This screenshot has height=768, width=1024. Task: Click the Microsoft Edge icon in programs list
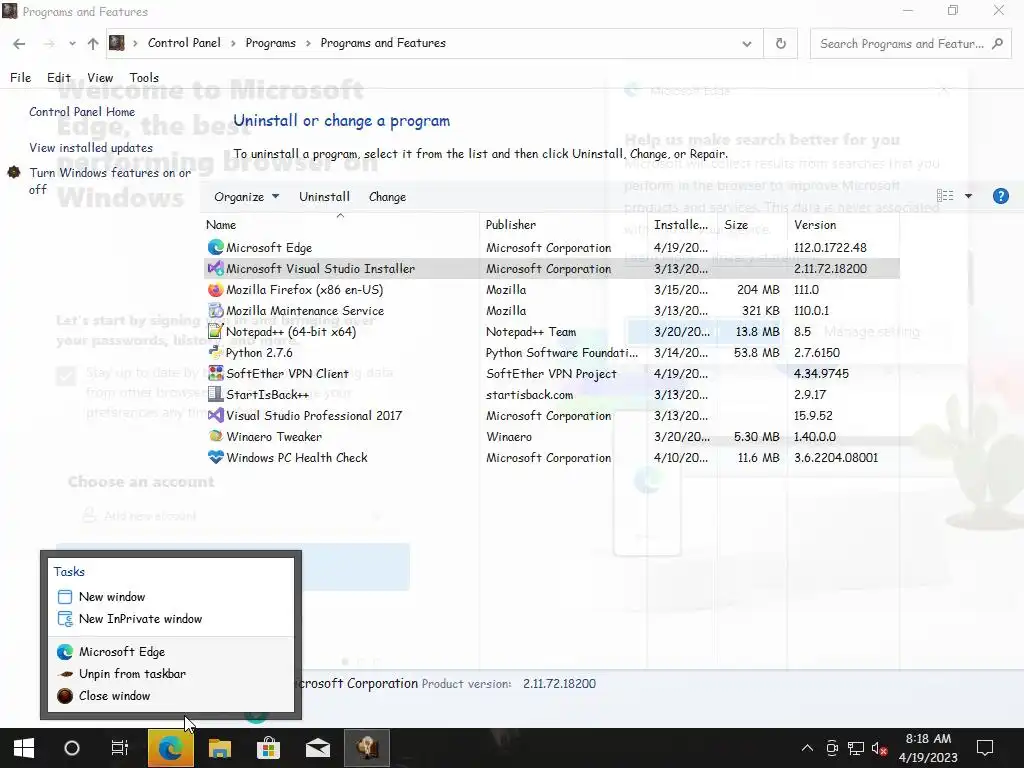[216, 248]
